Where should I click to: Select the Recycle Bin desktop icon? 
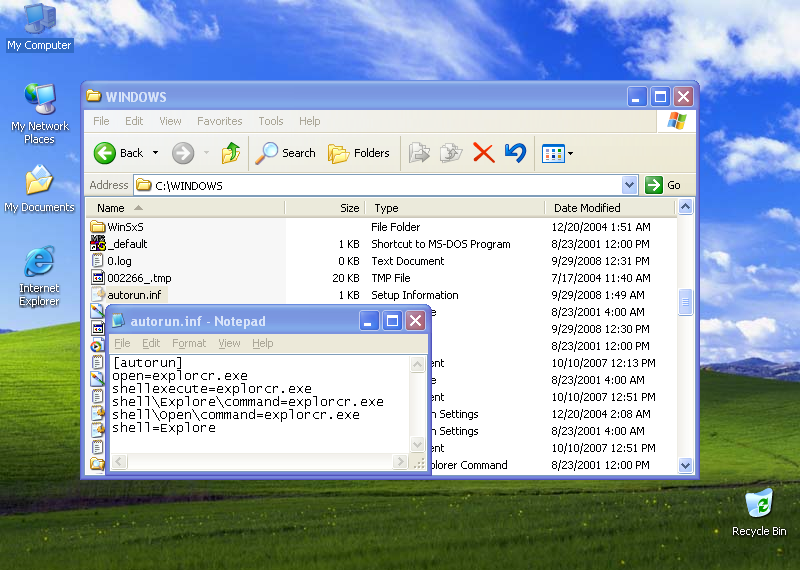pos(759,512)
